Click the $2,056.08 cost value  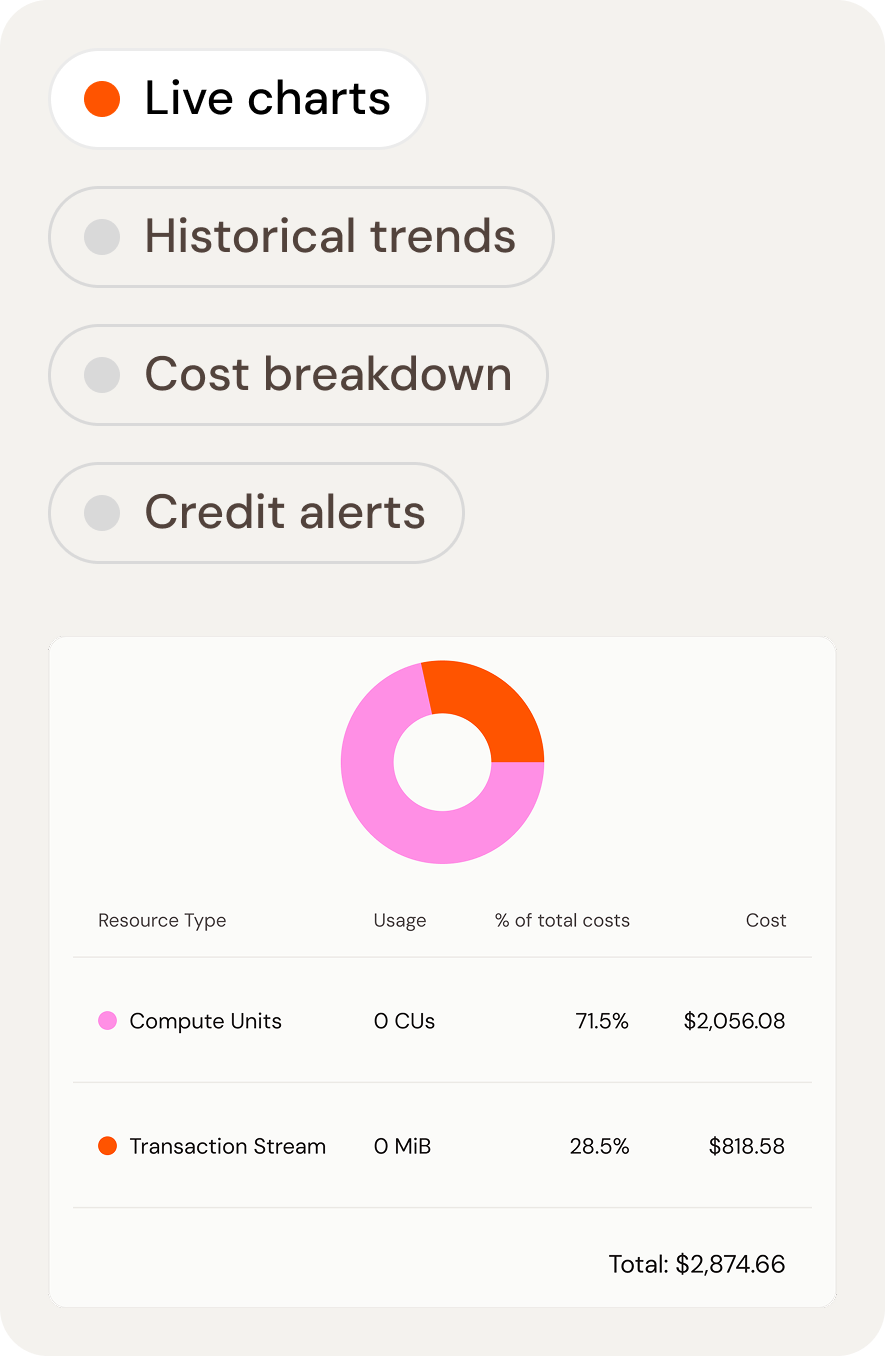tap(734, 1021)
